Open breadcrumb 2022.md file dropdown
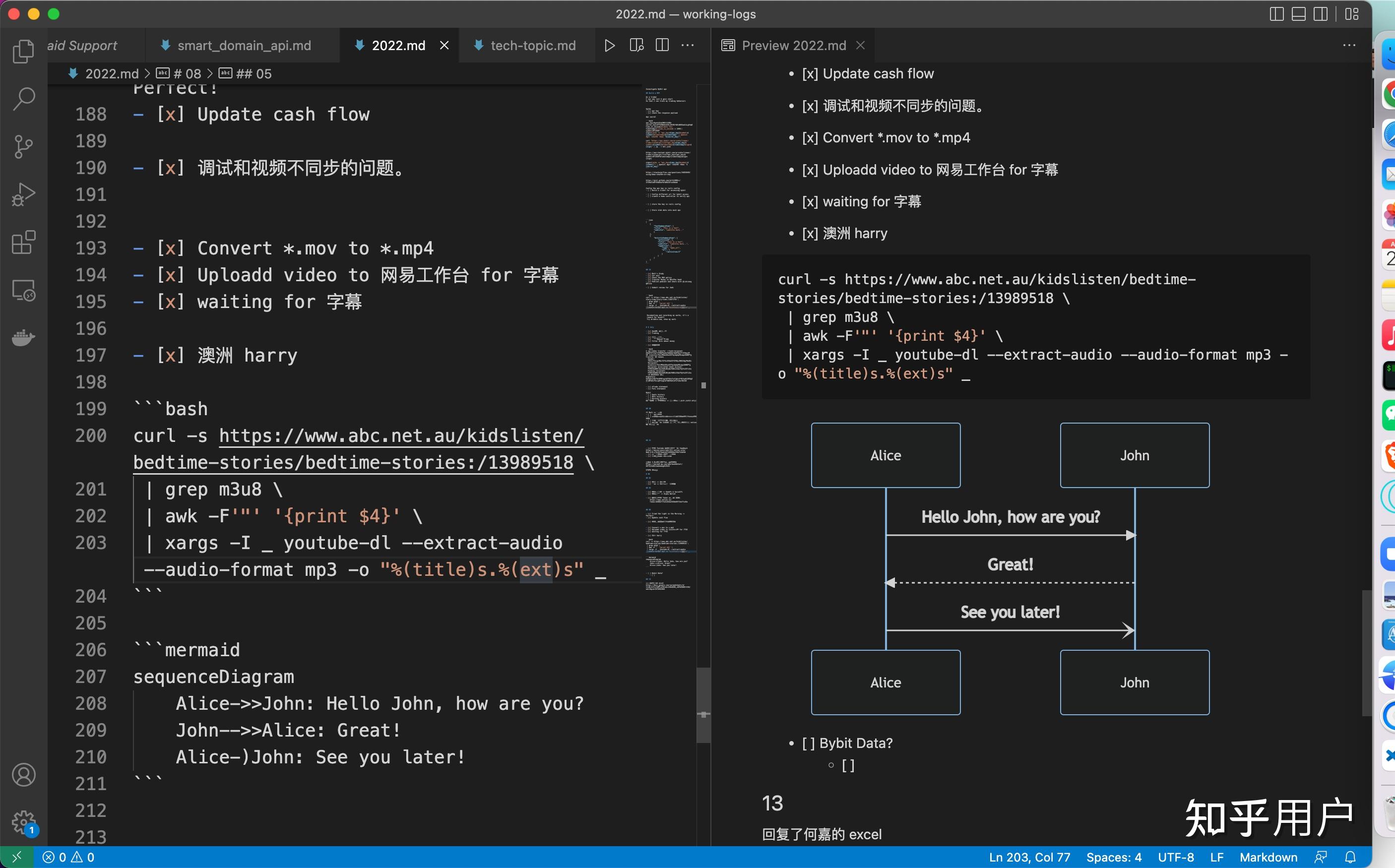The image size is (1395, 868). (x=104, y=73)
